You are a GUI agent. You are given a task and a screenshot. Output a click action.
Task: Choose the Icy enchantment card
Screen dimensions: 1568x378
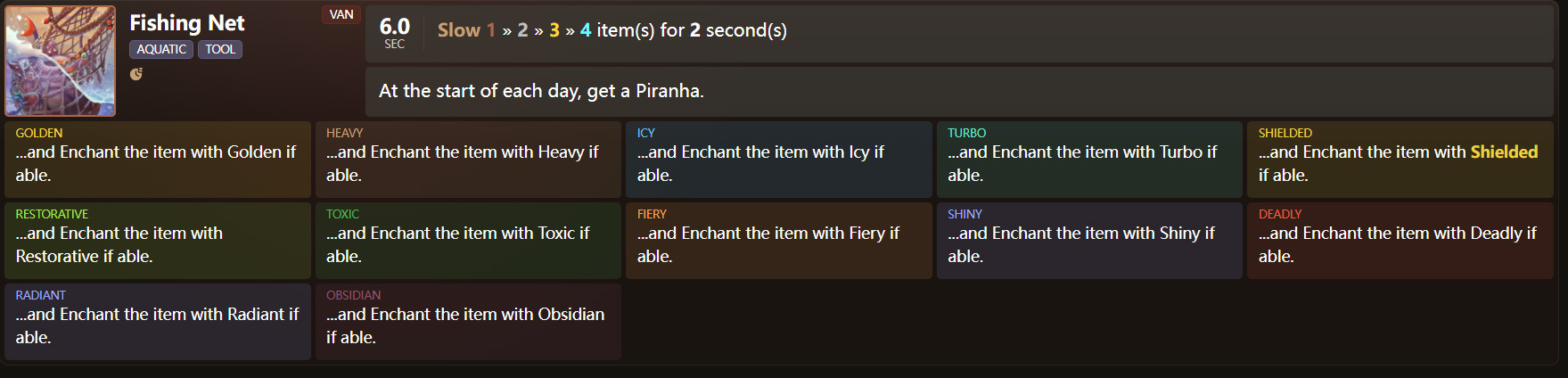[x=778, y=160]
